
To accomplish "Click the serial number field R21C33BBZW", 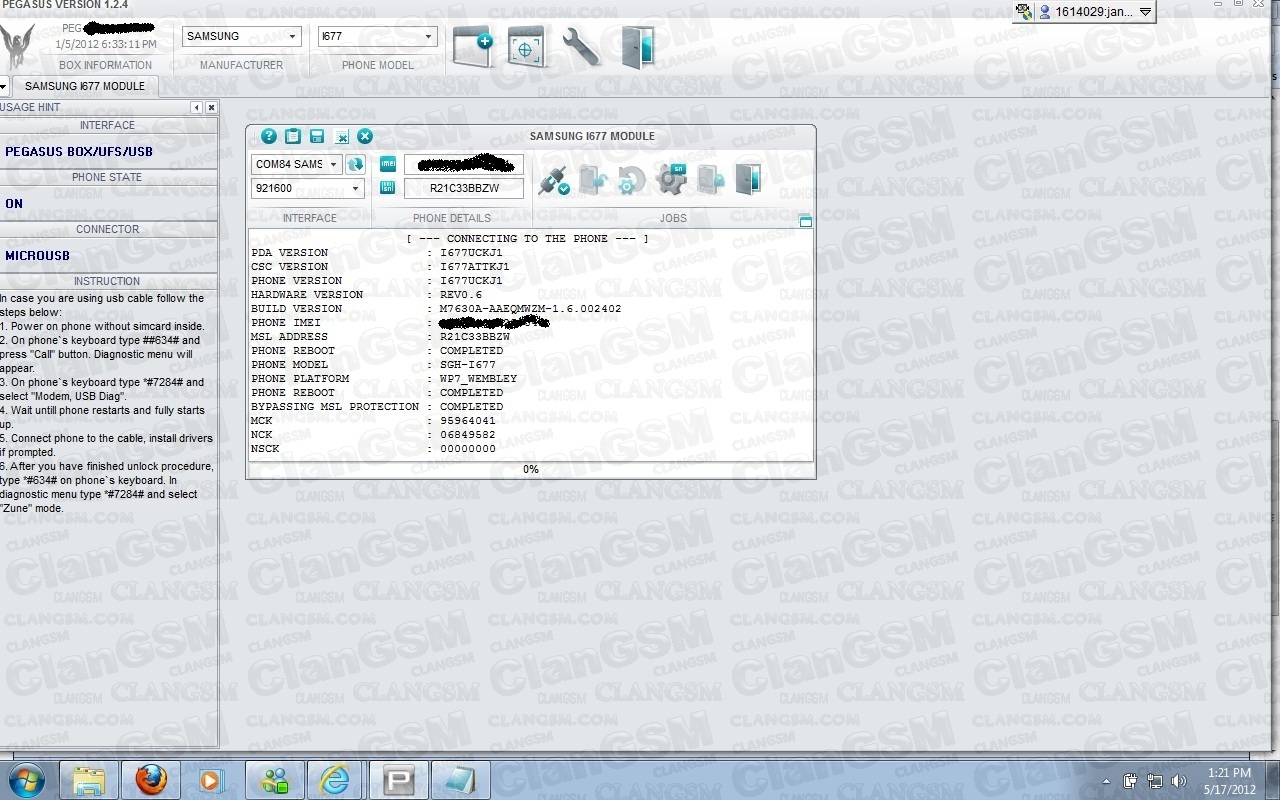I will point(464,188).
